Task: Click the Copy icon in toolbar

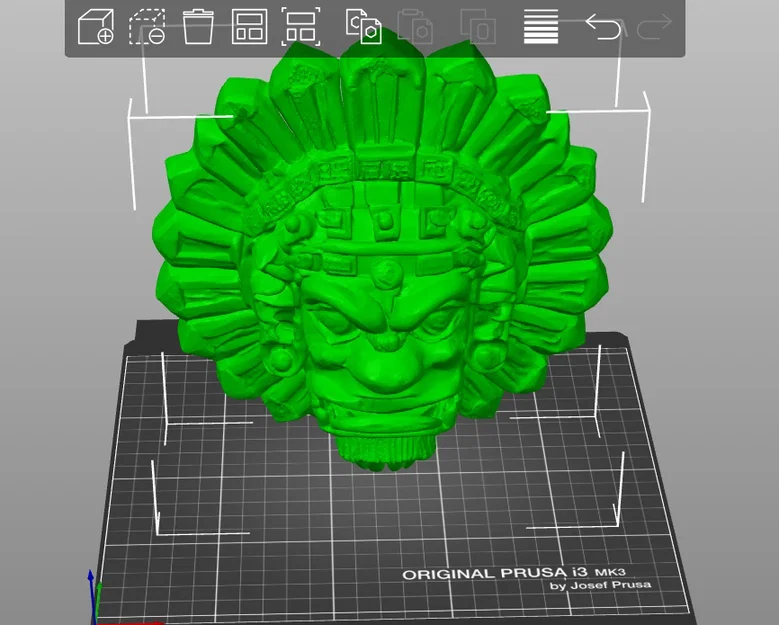Action: [364, 27]
